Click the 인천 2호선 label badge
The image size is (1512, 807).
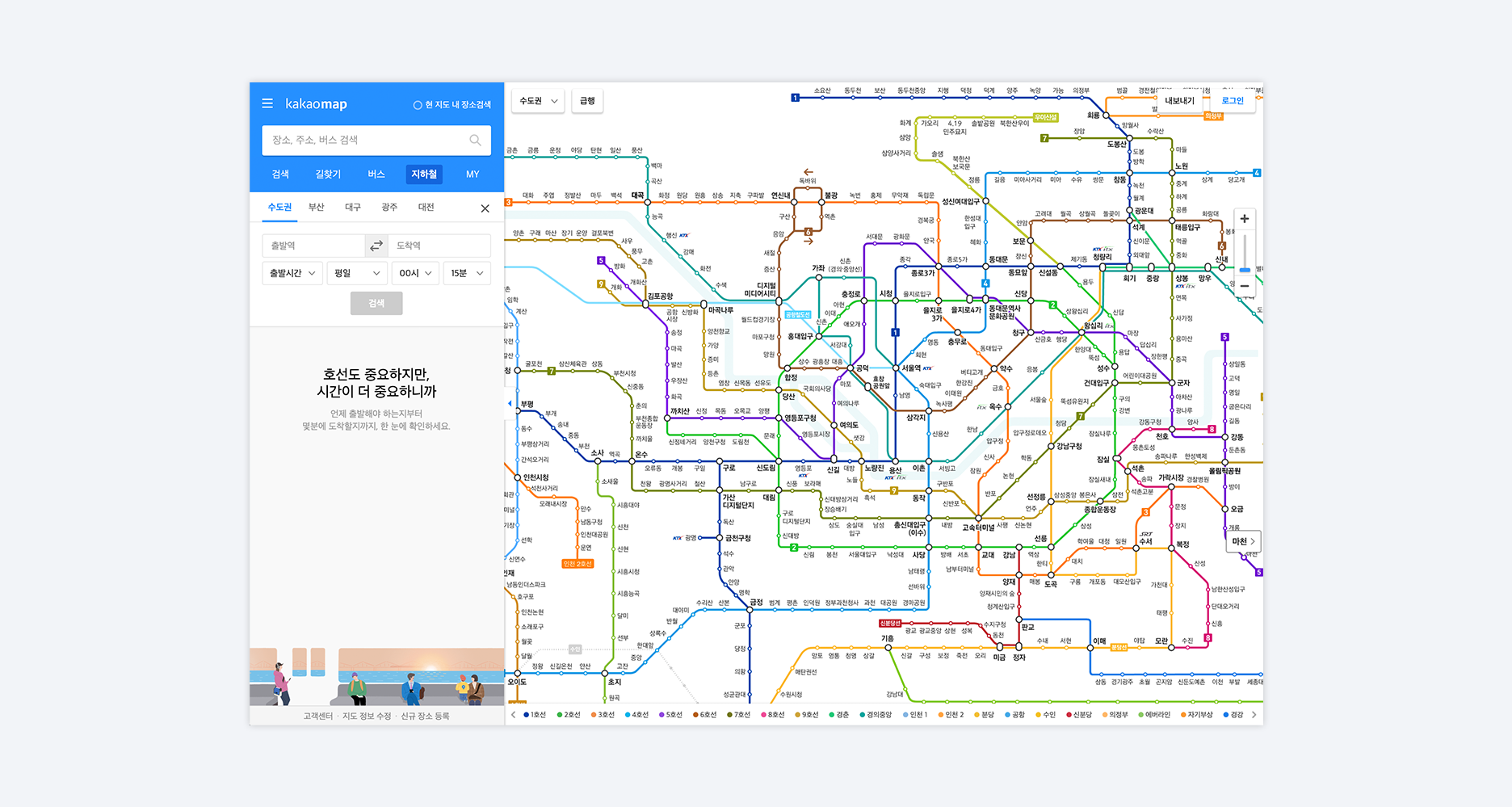point(577,564)
